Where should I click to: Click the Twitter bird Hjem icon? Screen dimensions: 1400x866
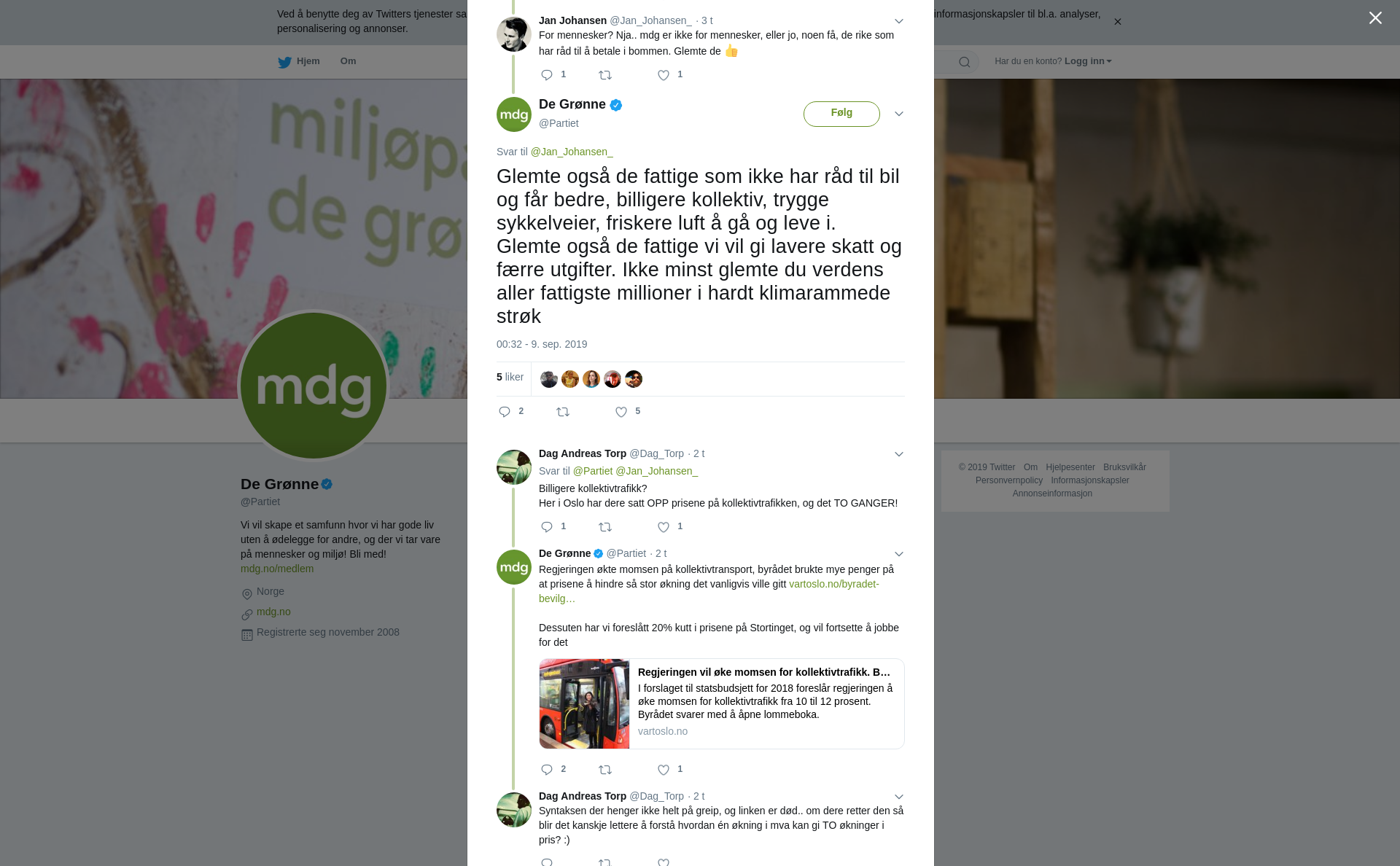click(284, 63)
